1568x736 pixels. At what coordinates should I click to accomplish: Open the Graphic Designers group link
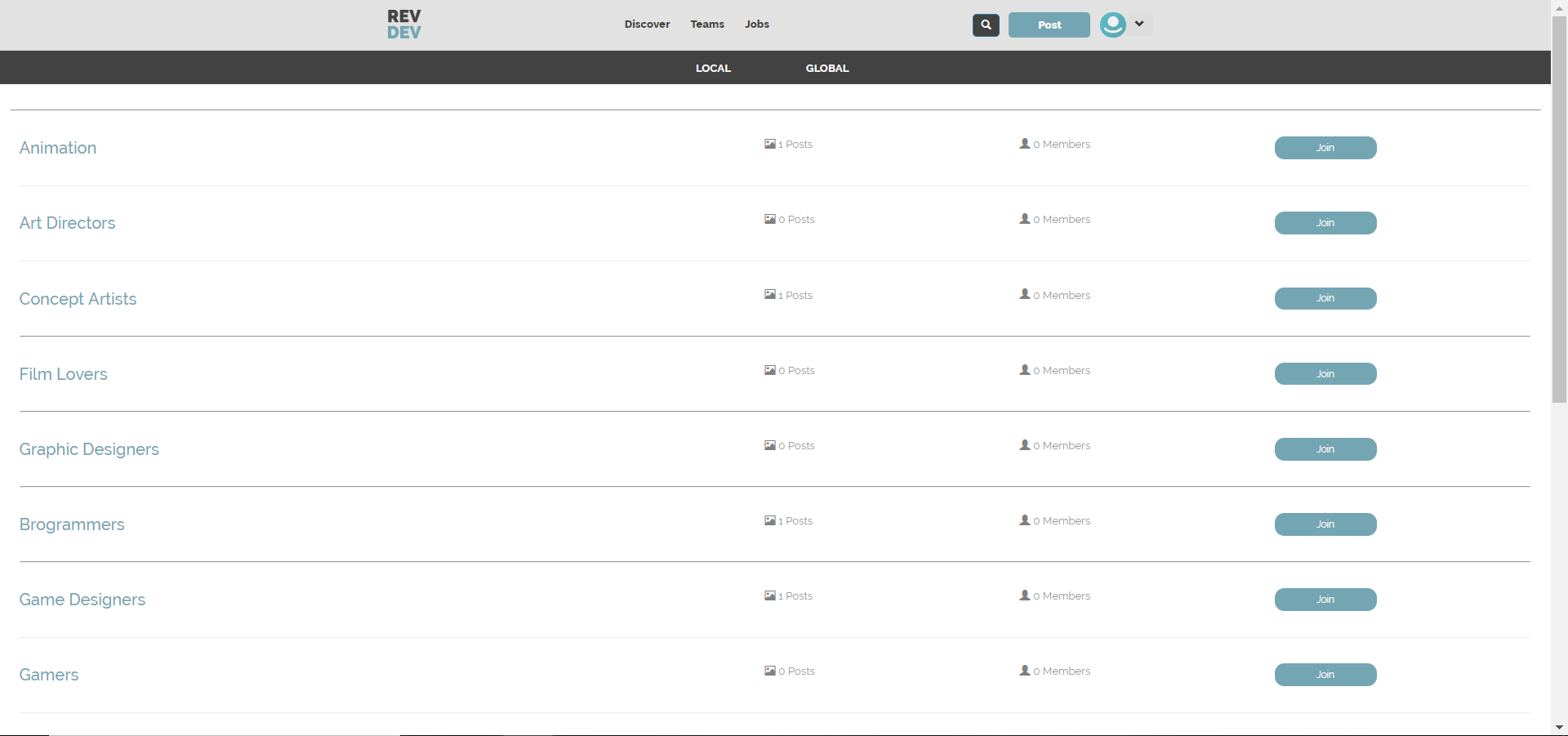(89, 449)
